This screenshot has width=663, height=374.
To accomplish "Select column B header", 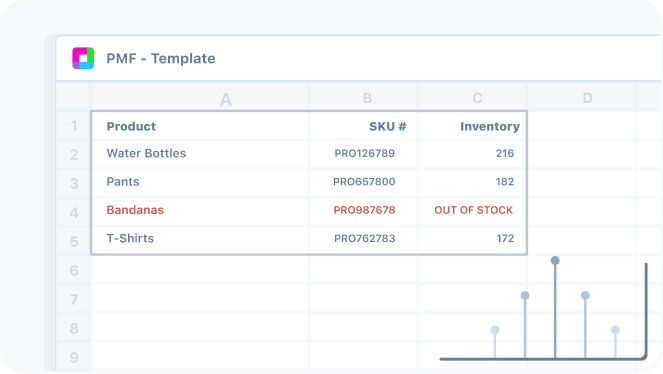I will tap(367, 98).
